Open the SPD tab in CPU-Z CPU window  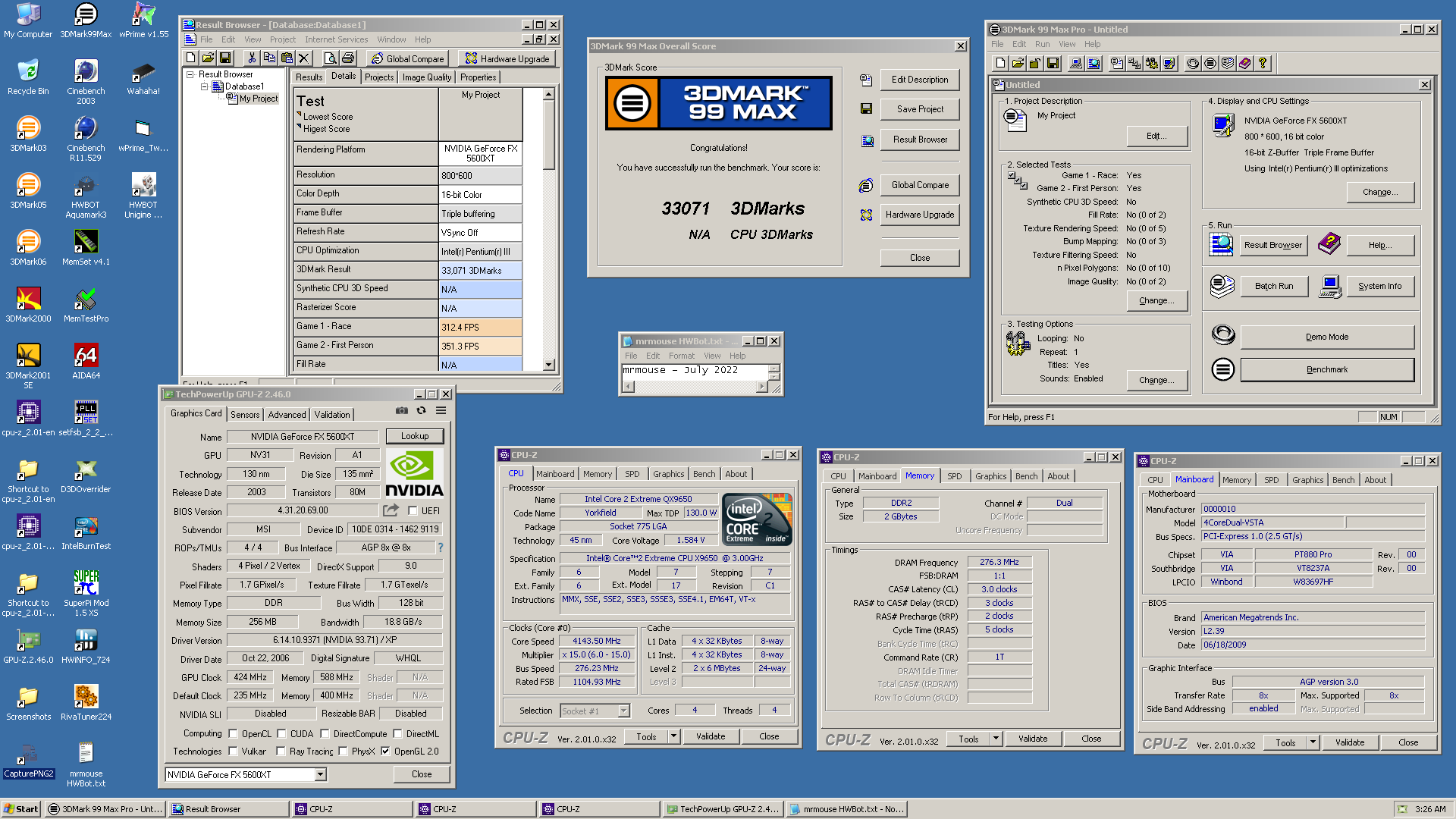tap(632, 473)
